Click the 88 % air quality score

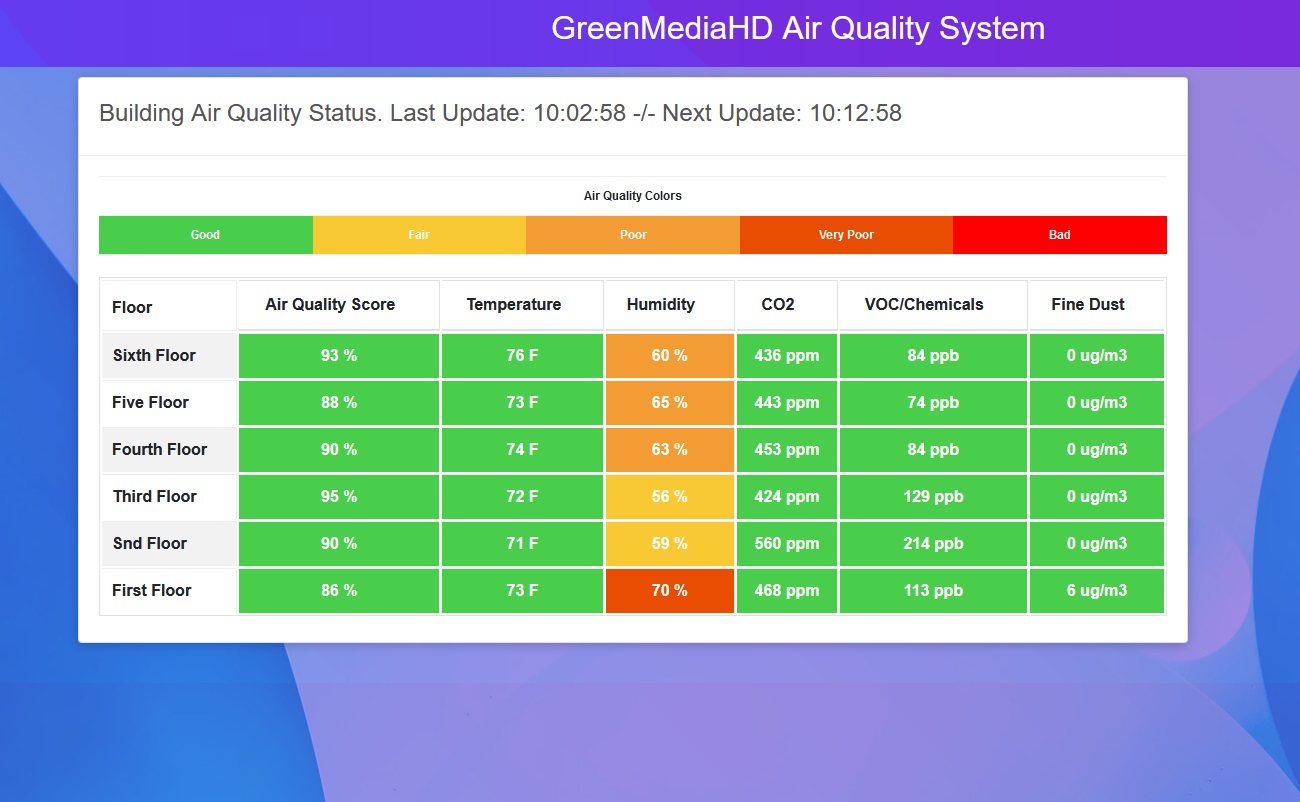pos(339,403)
